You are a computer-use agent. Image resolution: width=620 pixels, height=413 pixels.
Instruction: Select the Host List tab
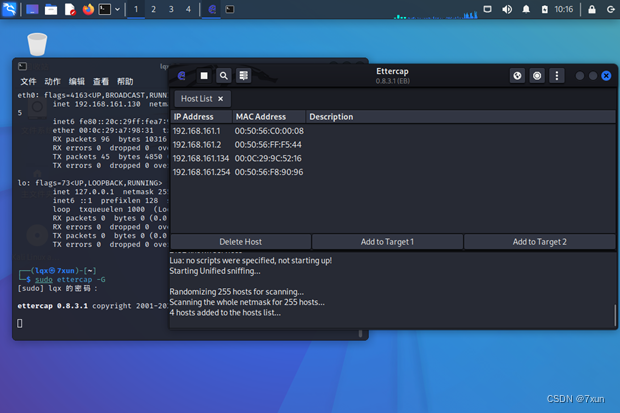197,99
